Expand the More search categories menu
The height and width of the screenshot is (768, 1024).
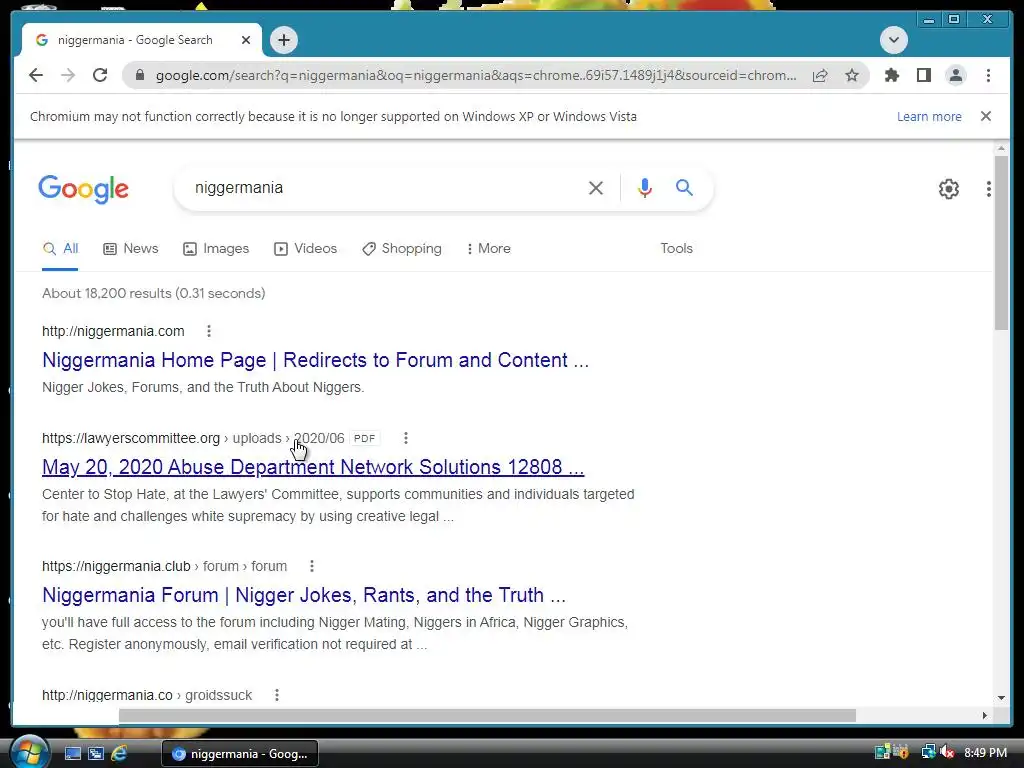click(488, 249)
